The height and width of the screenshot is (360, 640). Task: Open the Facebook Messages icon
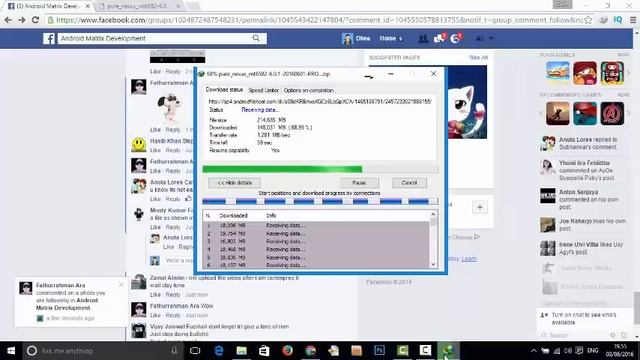click(440, 38)
